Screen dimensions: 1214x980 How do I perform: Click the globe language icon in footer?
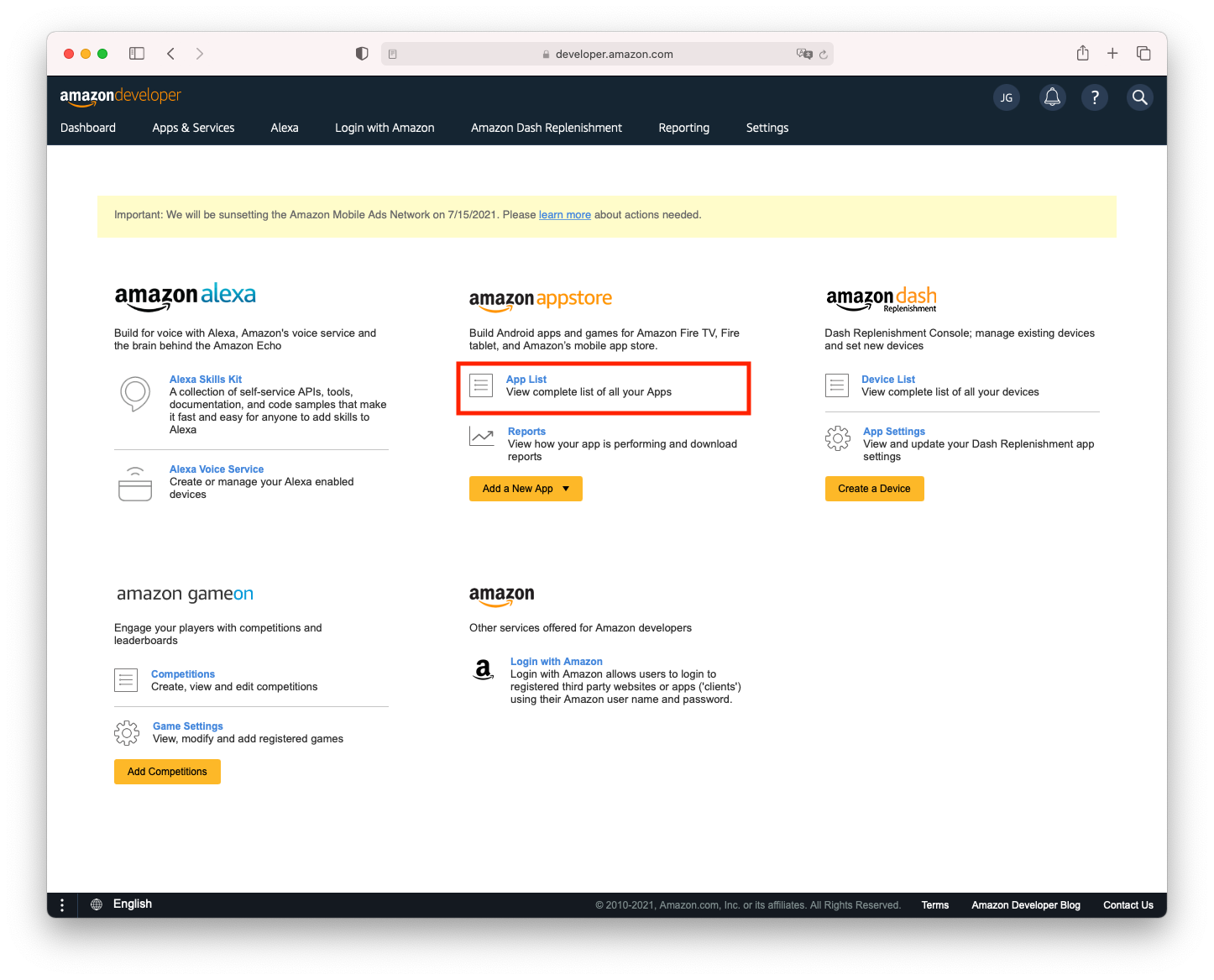(x=97, y=904)
